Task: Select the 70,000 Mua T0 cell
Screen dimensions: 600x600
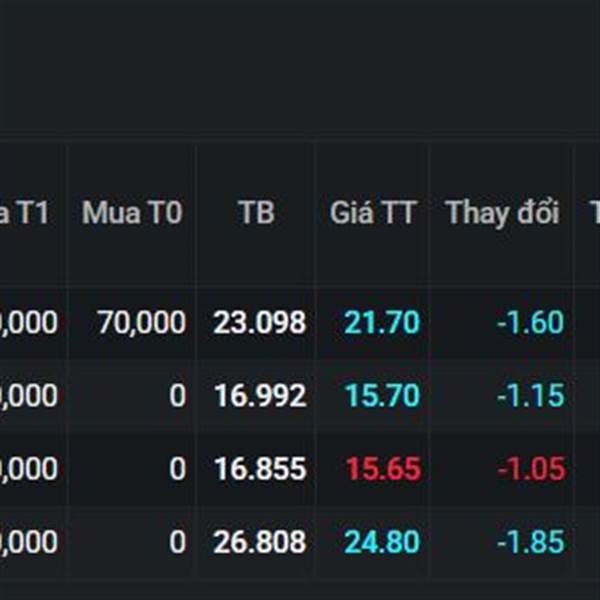Action: coord(141,322)
